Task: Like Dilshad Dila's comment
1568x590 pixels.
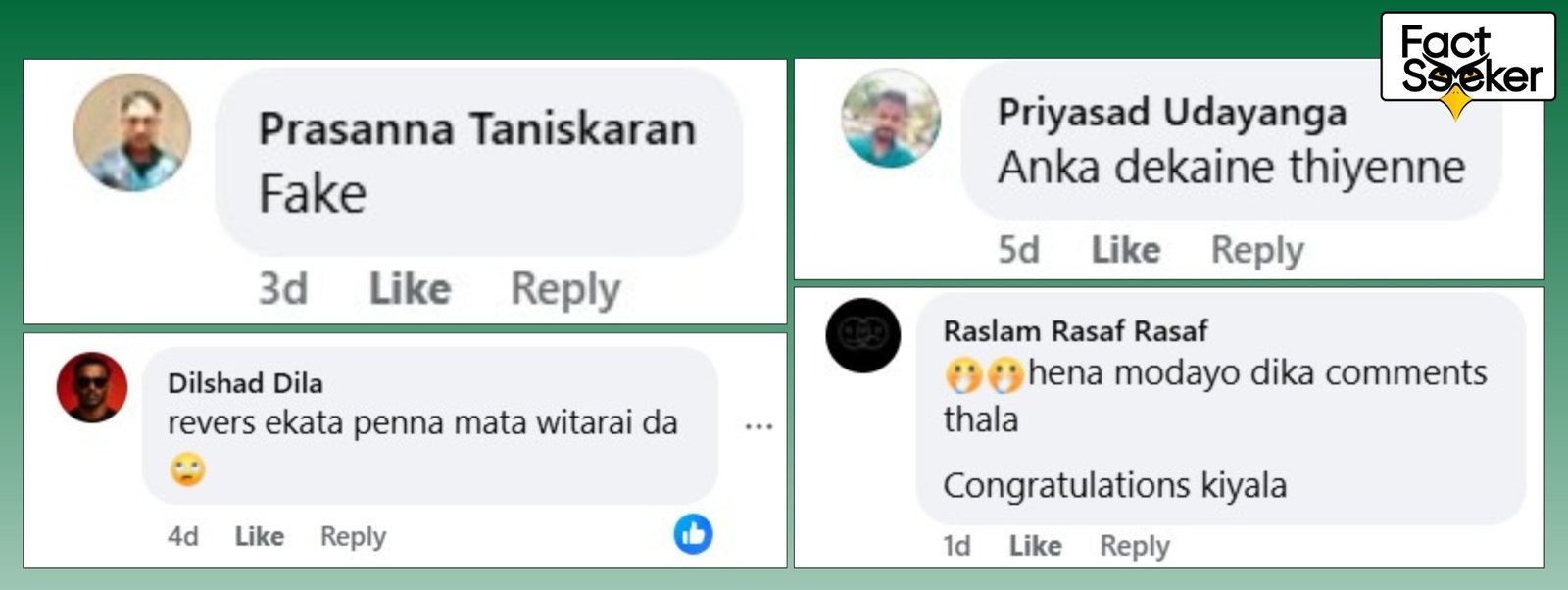Action: click(x=260, y=536)
